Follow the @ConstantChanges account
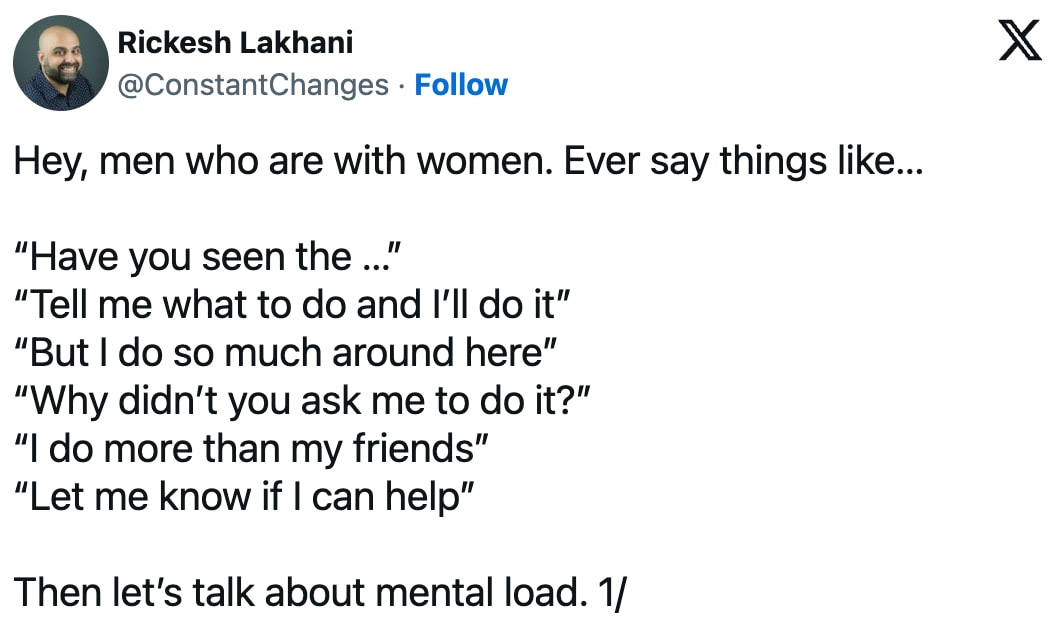1062x624 pixels. 461,85
